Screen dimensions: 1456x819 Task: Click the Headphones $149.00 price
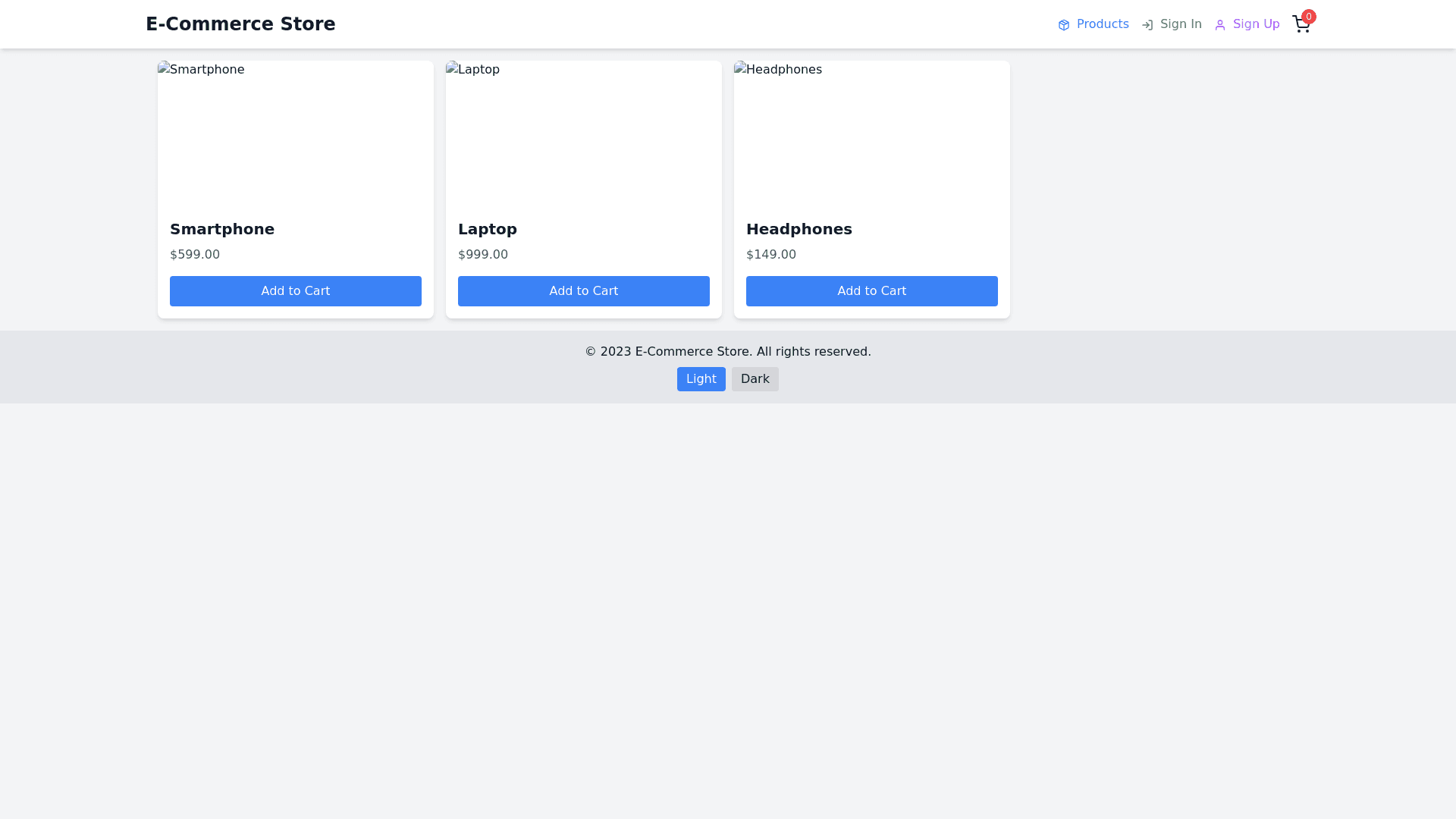771,255
